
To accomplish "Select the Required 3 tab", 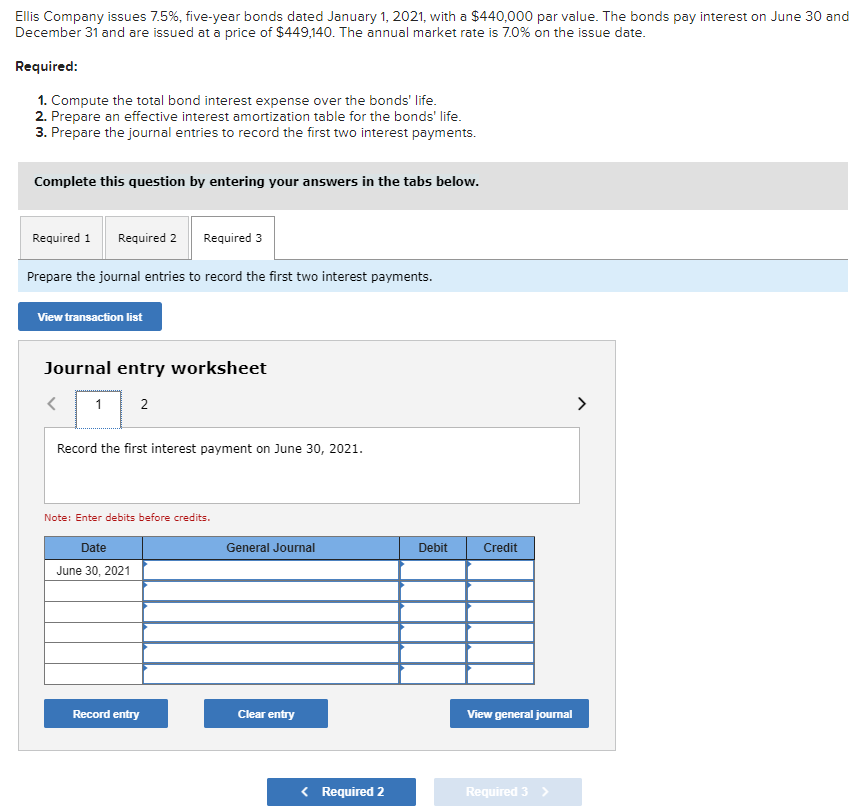I will [233, 238].
